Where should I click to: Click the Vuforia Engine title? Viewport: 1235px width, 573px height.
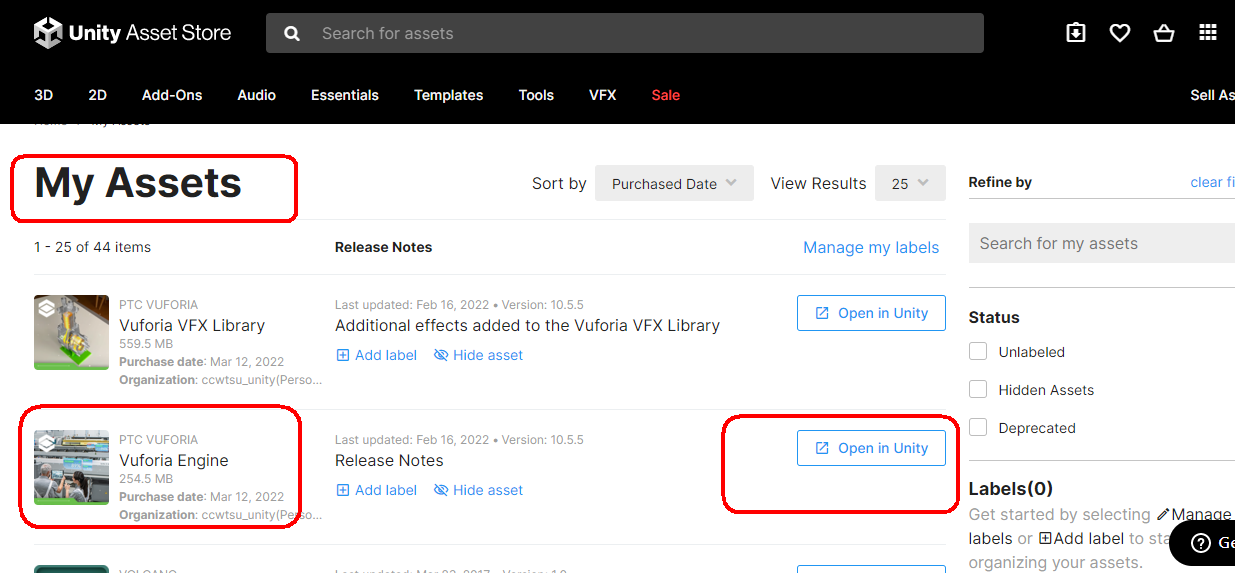coord(174,460)
